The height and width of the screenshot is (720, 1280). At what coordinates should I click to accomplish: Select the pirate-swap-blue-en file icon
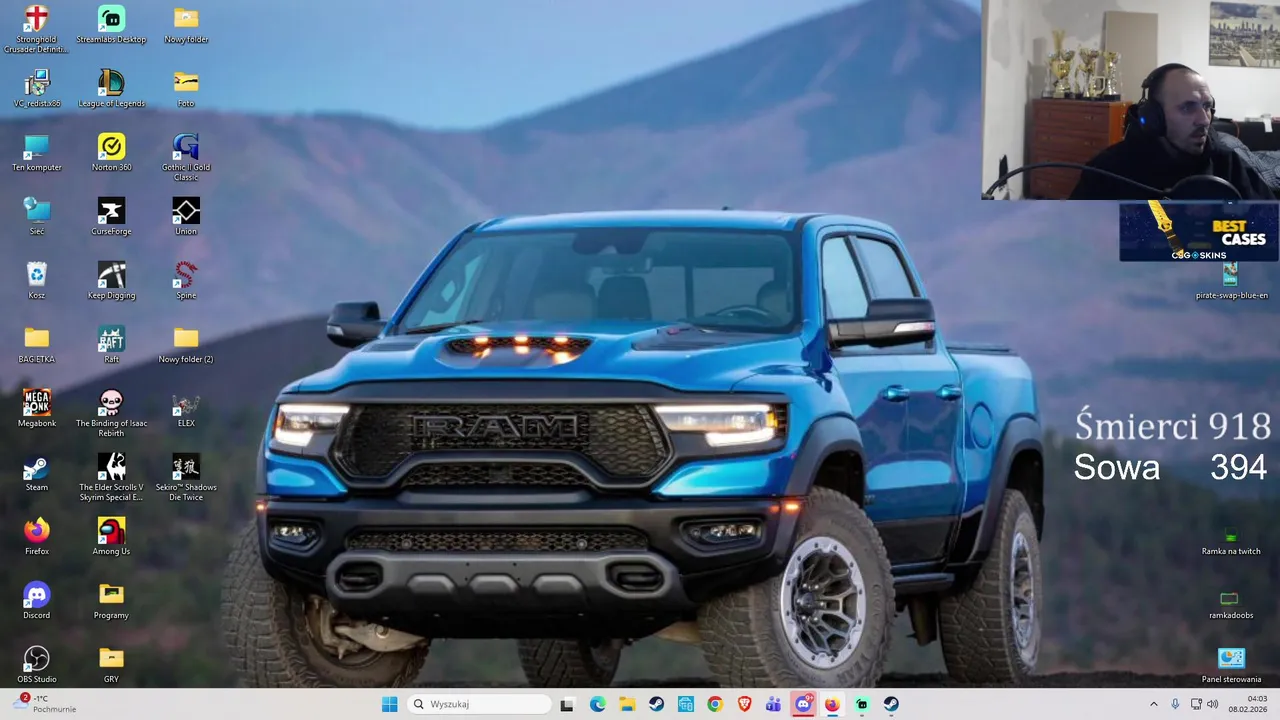click(x=1231, y=280)
